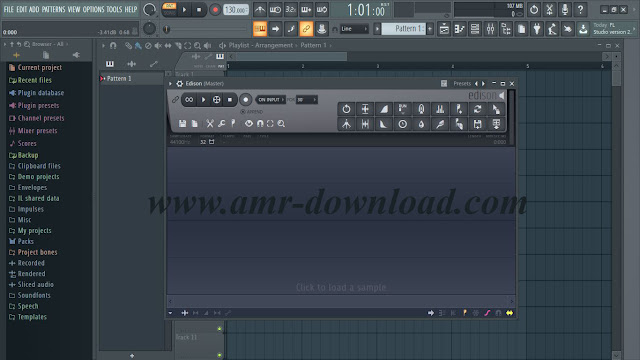Open the ADD menu
The image size is (640, 360).
(x=34, y=9)
